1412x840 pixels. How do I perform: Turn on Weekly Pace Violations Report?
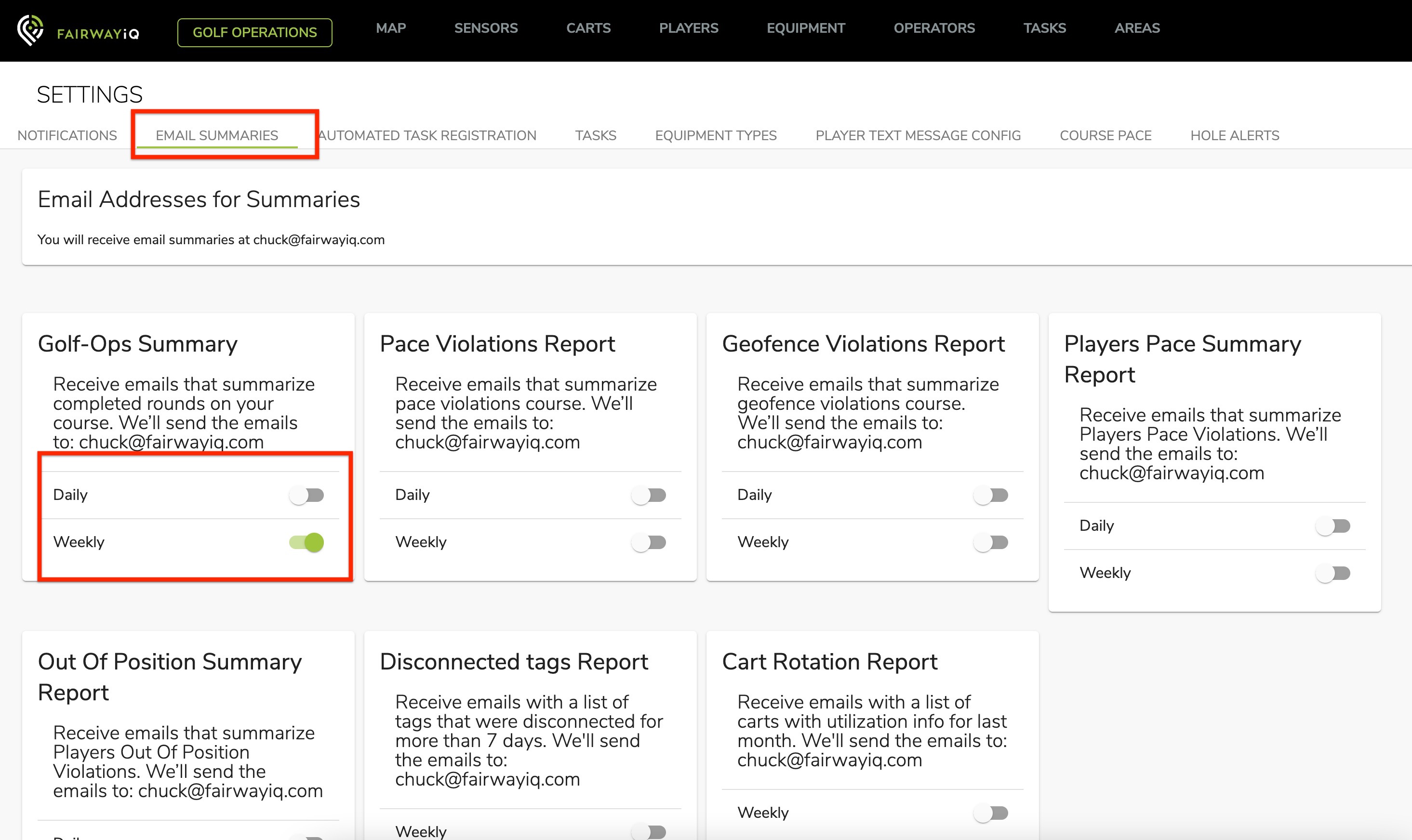tap(648, 542)
